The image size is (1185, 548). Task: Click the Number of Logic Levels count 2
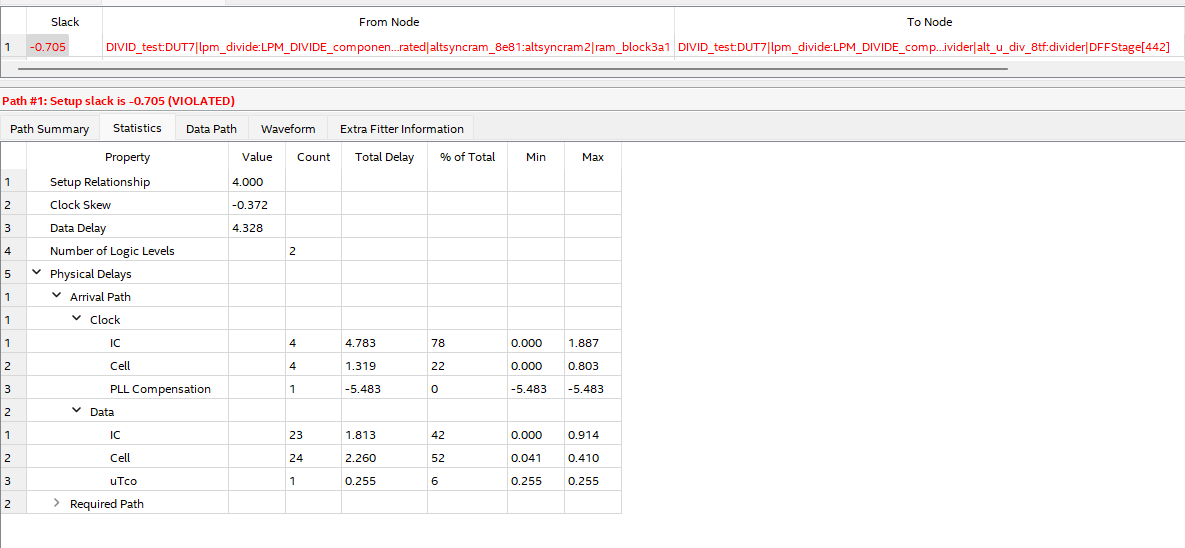tap(292, 250)
